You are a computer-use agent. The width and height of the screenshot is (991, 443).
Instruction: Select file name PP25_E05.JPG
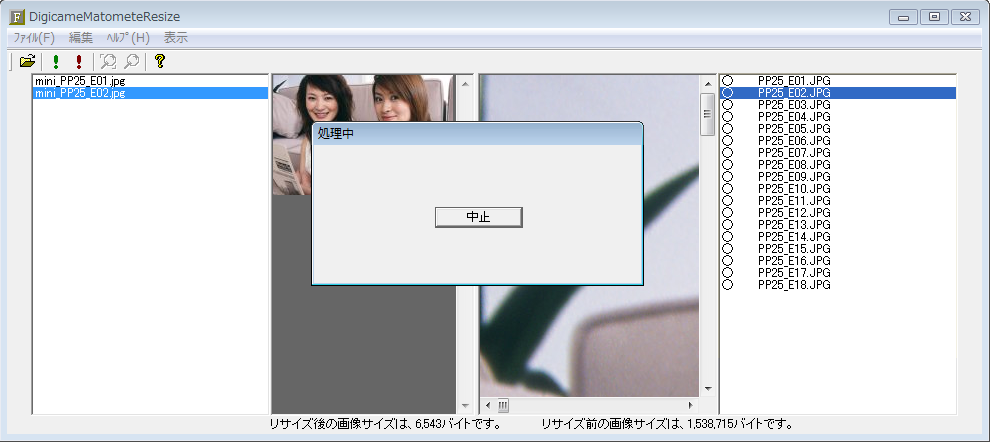[794, 129]
